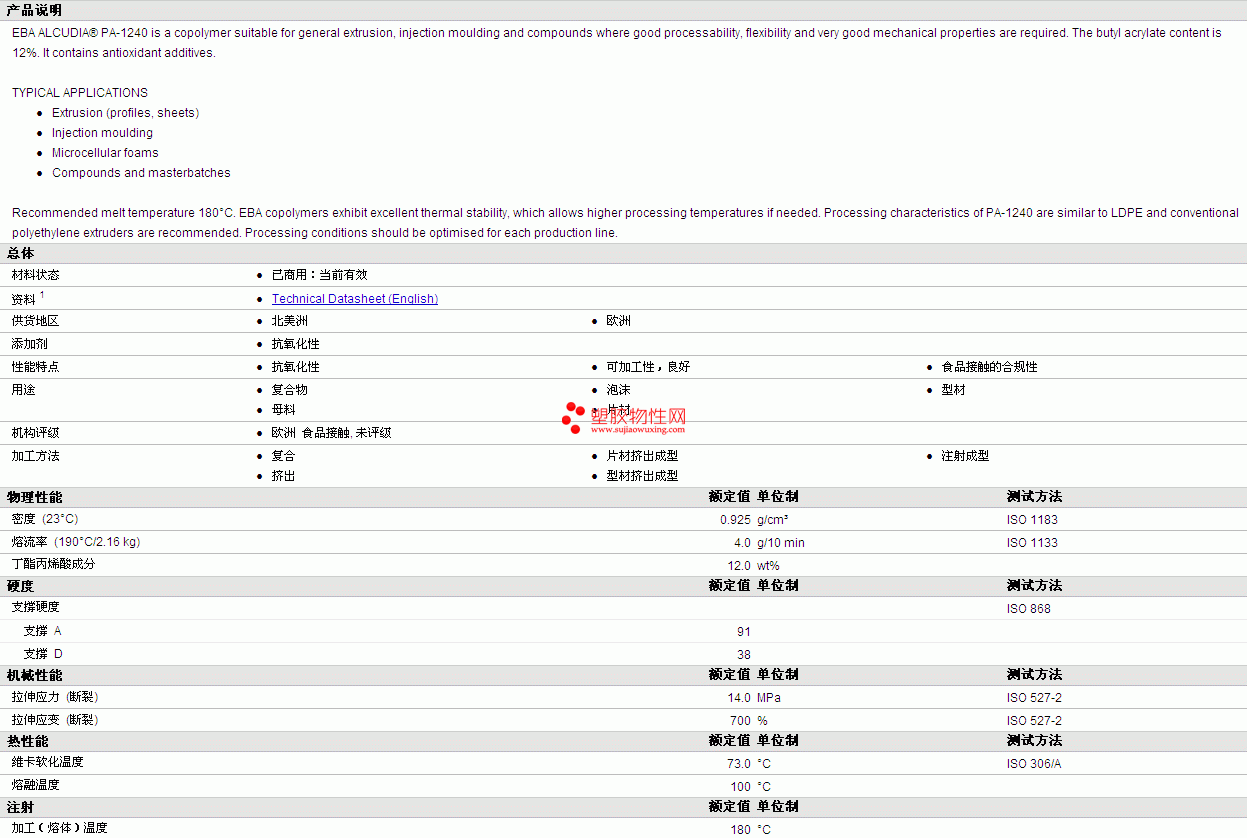Click the 欧洲 食品接触, 未评级 rating
Viewport: 1247px width, 838px height.
(331, 433)
